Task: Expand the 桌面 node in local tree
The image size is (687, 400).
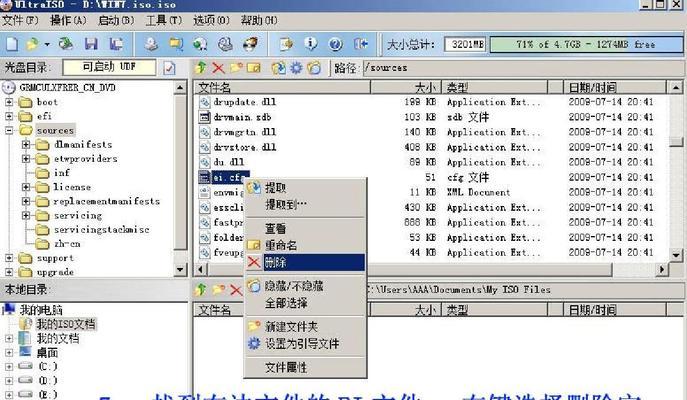Action: [x=9, y=352]
